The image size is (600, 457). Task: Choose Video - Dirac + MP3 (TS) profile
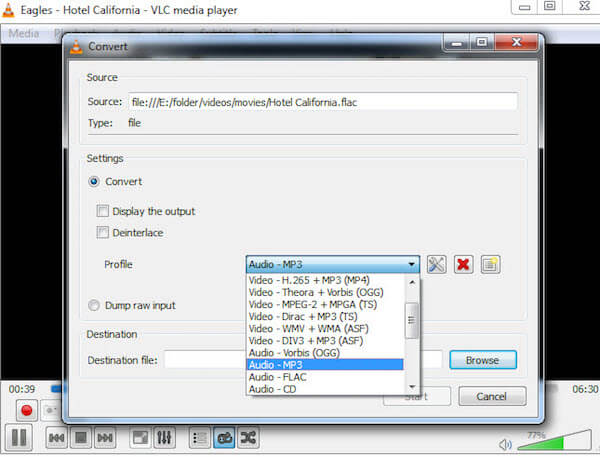(x=325, y=317)
